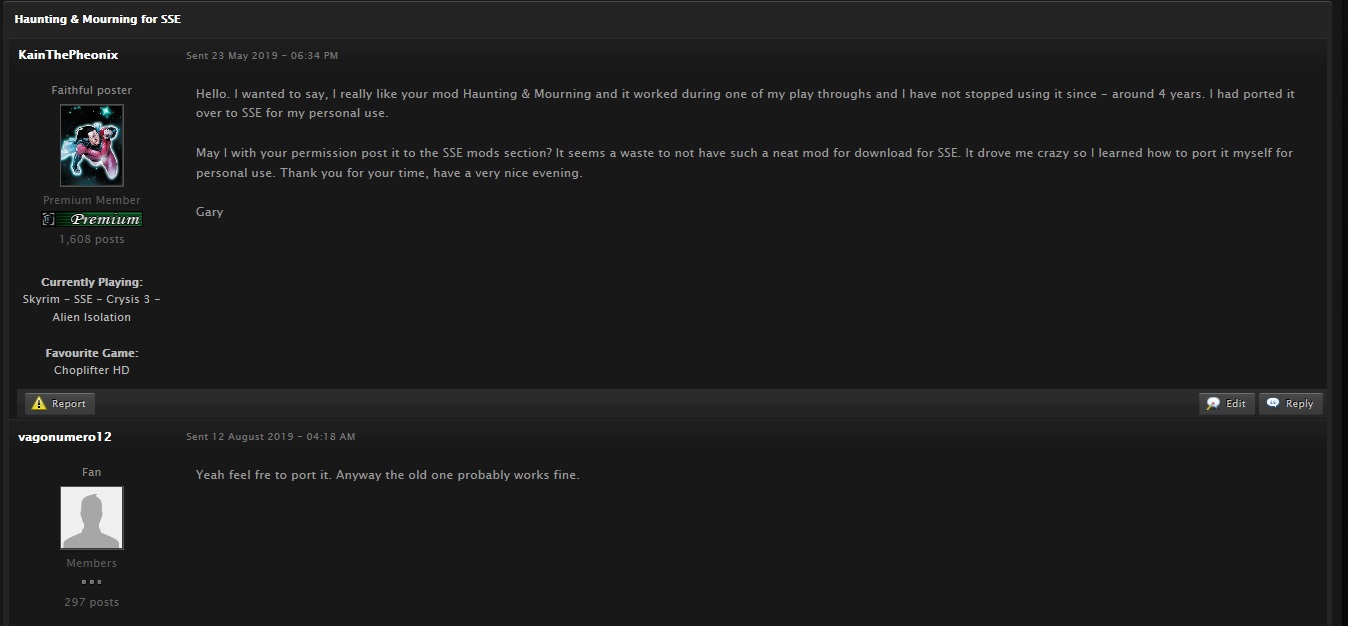Click the green Premium badge
This screenshot has width=1348, height=626.
[92, 219]
